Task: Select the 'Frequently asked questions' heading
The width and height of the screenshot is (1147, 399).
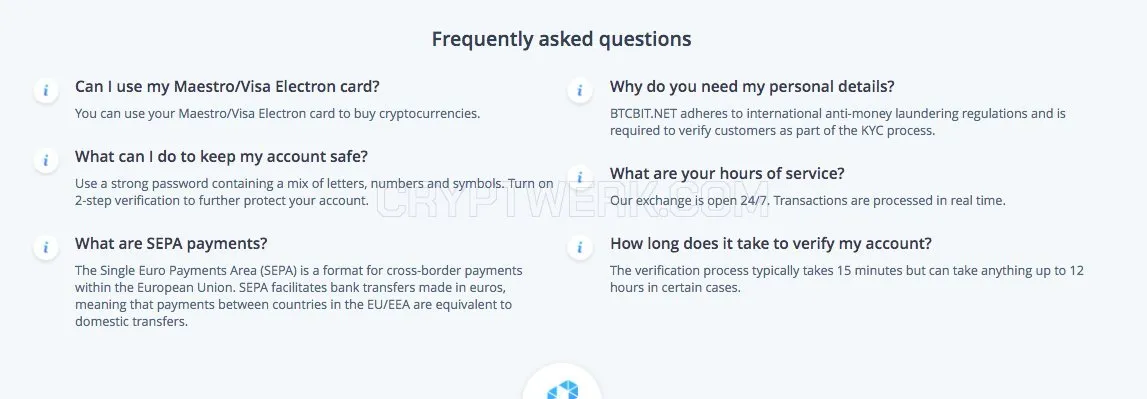Action: (562, 39)
